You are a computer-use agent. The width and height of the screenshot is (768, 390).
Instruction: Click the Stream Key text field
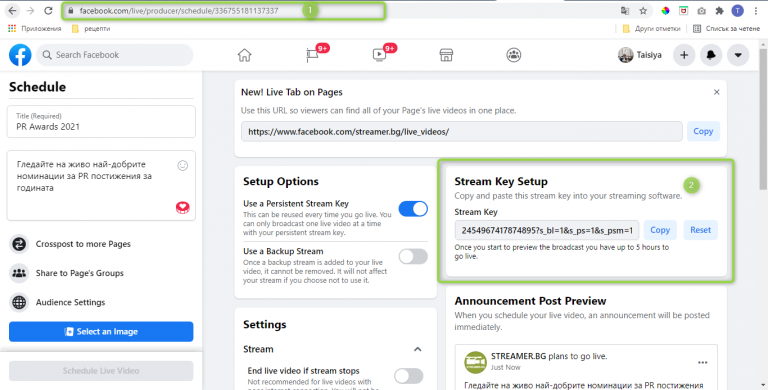click(547, 230)
